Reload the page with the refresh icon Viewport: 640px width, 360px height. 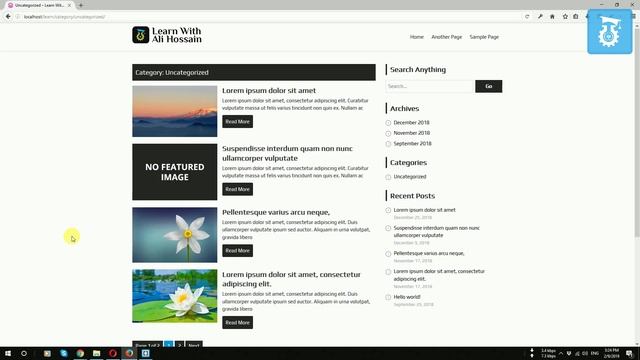527,17
